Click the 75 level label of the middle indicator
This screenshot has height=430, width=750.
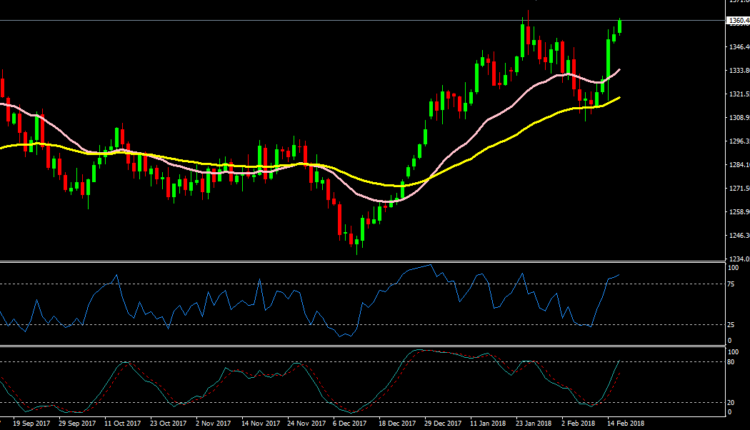click(x=731, y=284)
